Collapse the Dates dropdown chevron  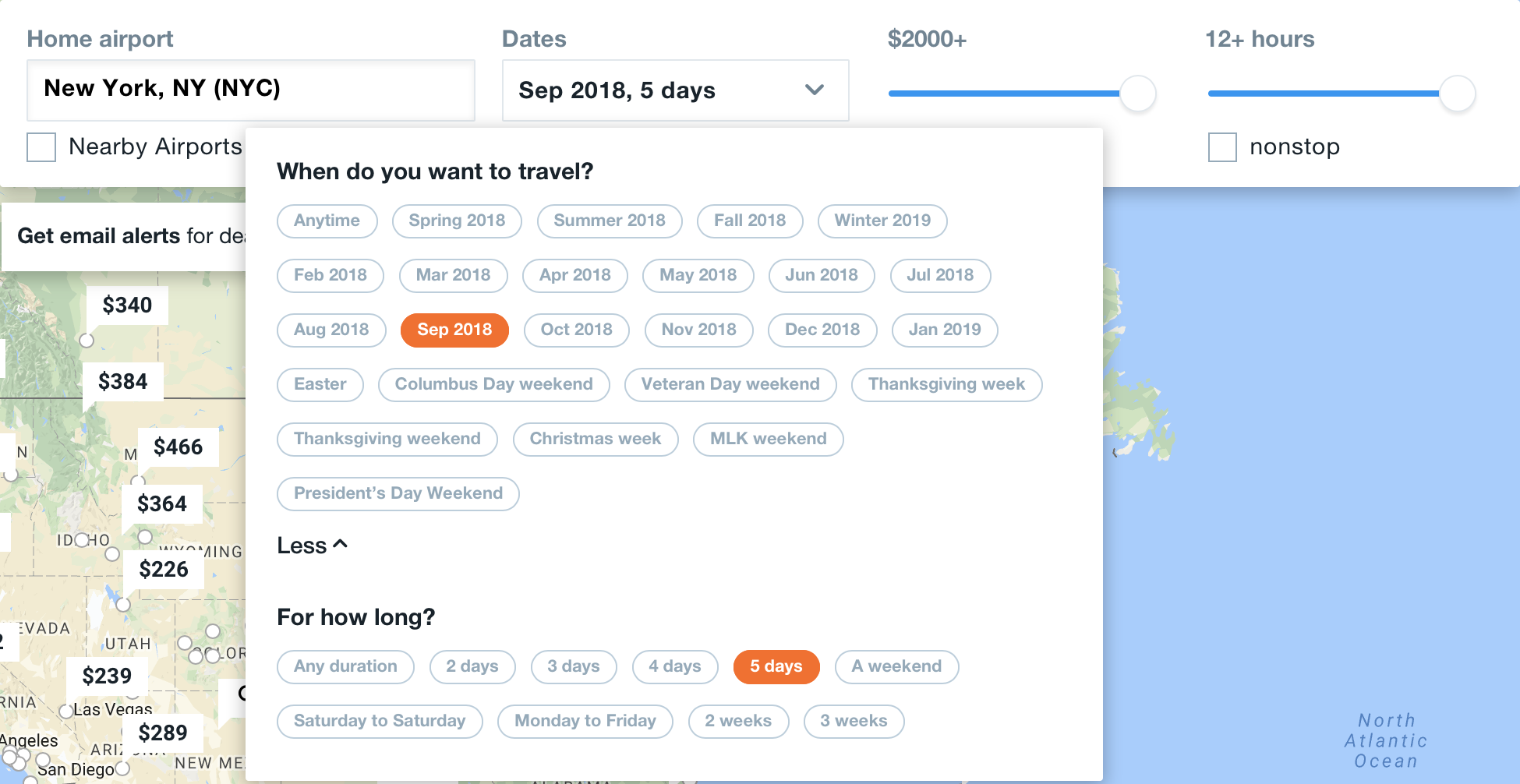[815, 90]
